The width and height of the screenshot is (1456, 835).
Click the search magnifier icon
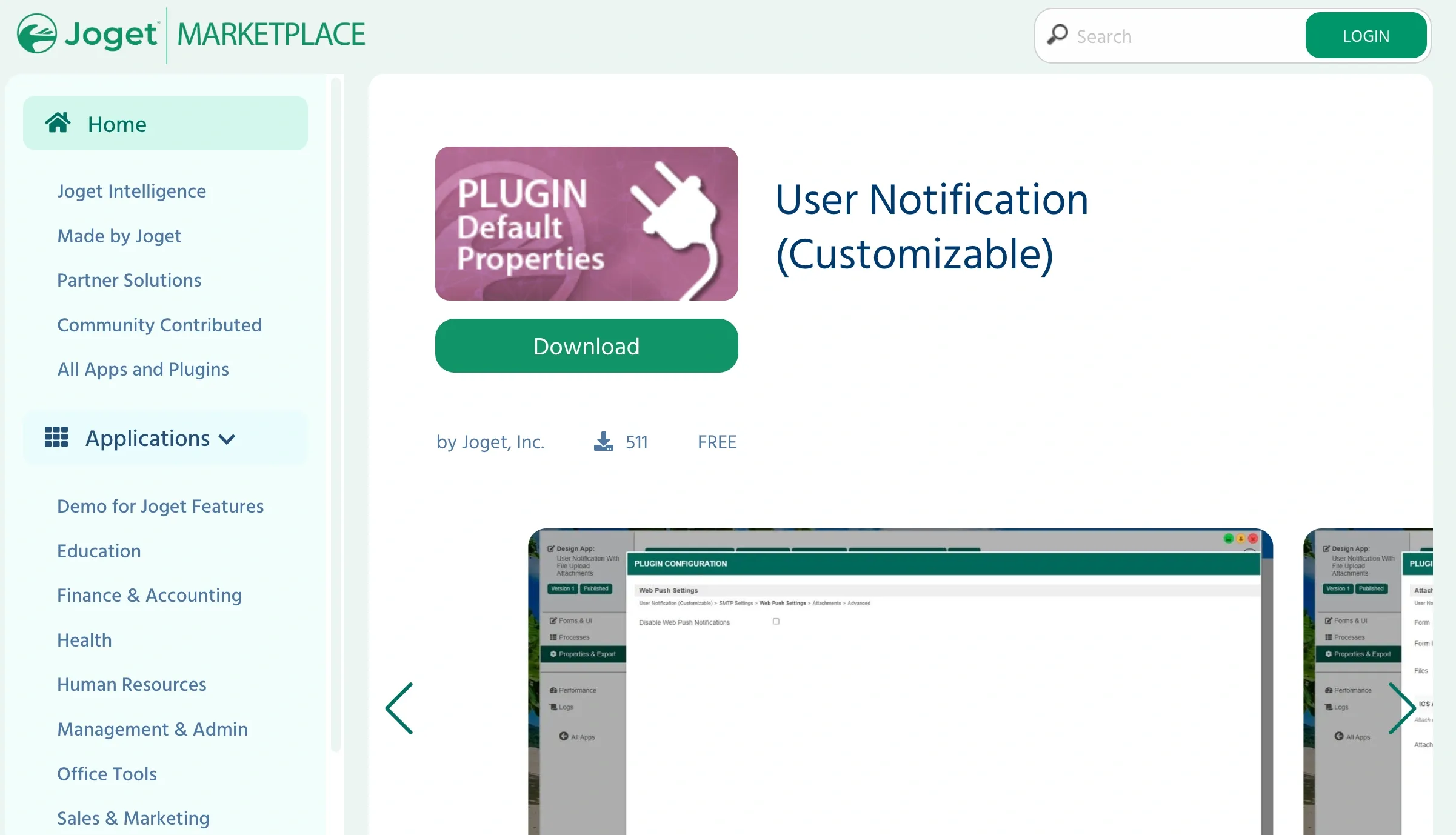tap(1057, 35)
